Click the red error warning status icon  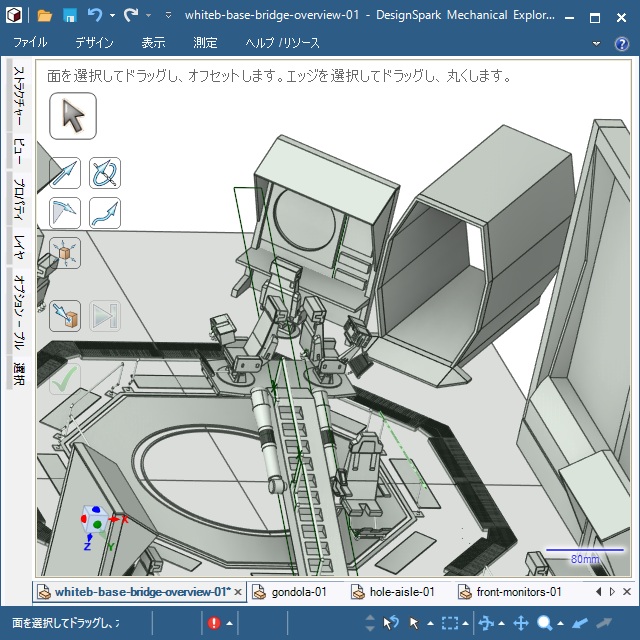click(214, 623)
